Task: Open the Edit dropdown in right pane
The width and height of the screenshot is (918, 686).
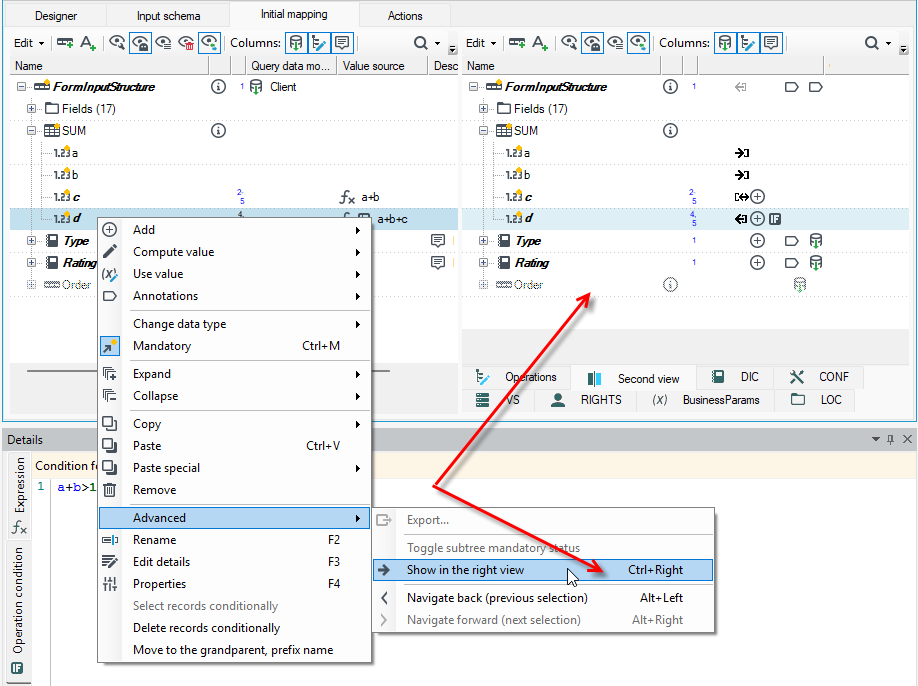Action: (x=481, y=43)
